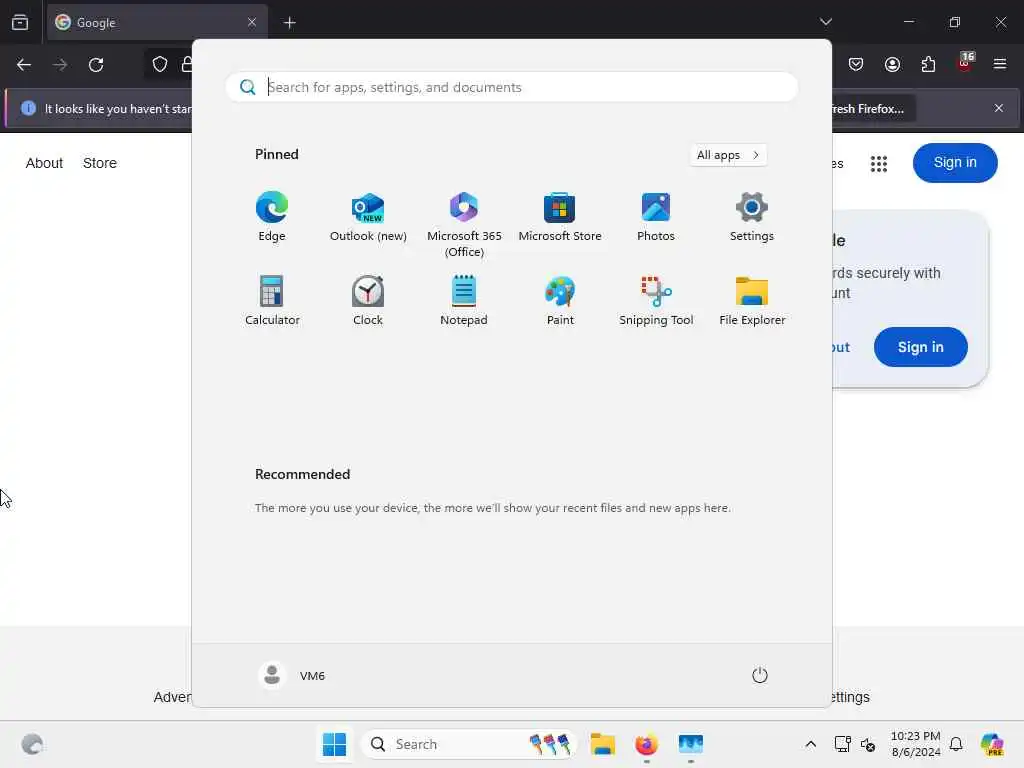
Task: Click the extension icon with badge 16
Action: [x=965, y=63]
